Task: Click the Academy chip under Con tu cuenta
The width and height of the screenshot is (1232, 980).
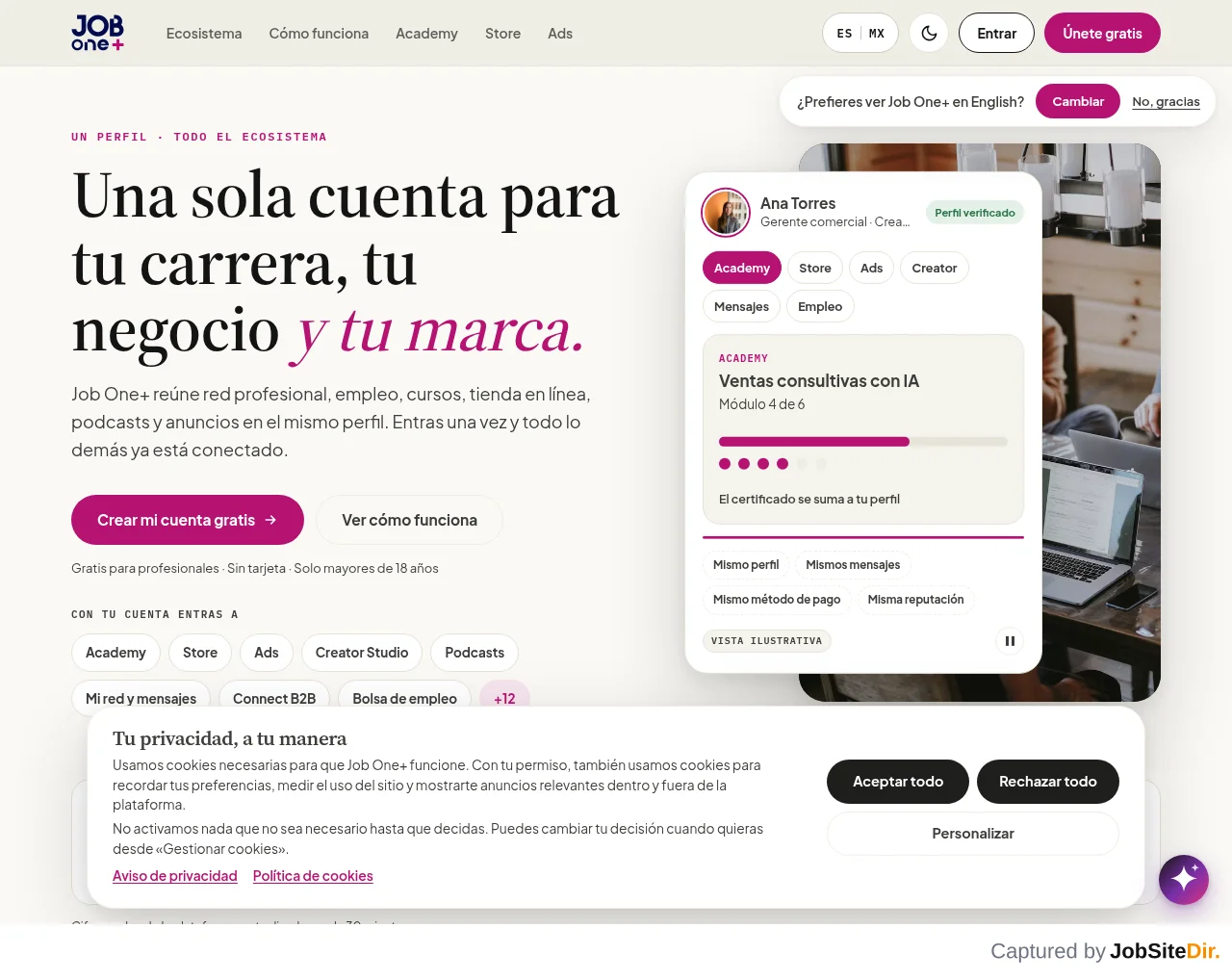Action: pos(115,653)
